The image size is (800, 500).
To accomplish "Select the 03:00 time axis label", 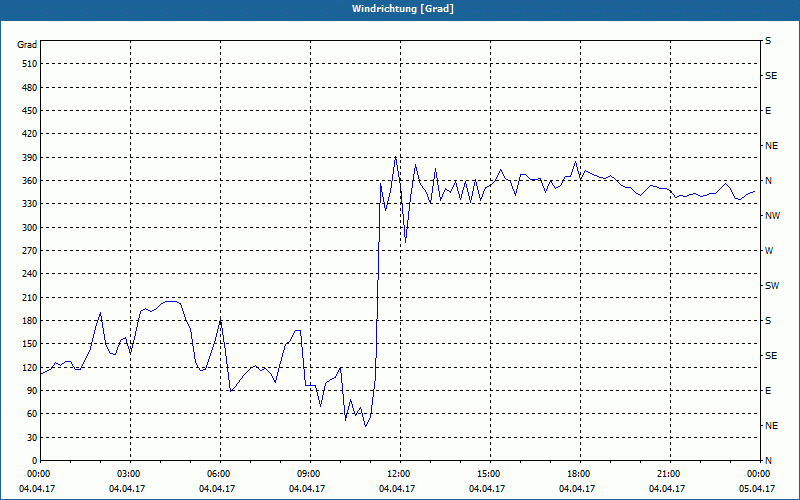I will [129, 473].
